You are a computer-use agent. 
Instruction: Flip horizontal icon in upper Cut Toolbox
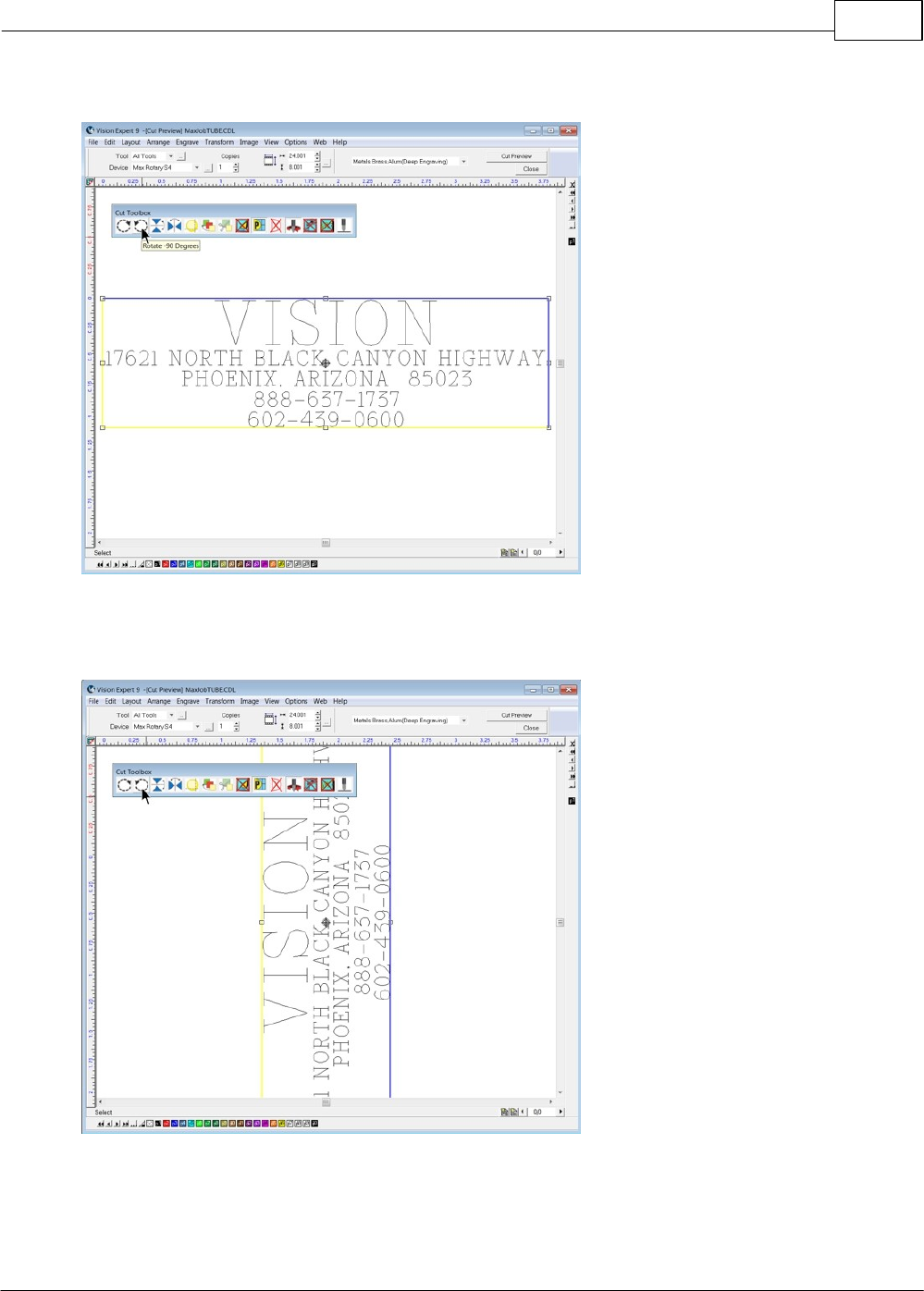pyautogui.click(x=174, y=225)
